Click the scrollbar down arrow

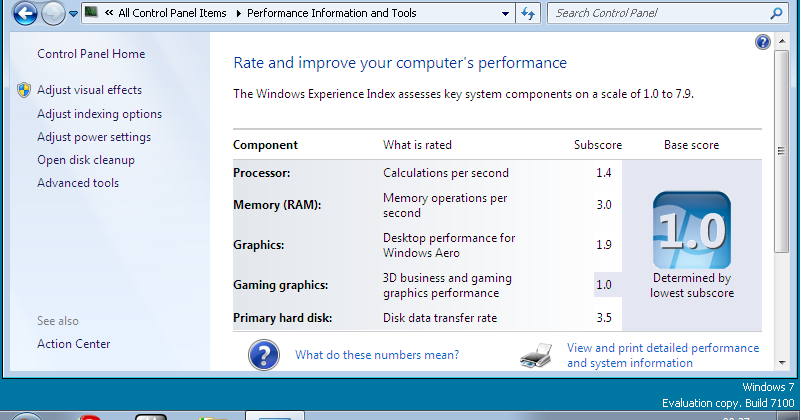tap(782, 363)
